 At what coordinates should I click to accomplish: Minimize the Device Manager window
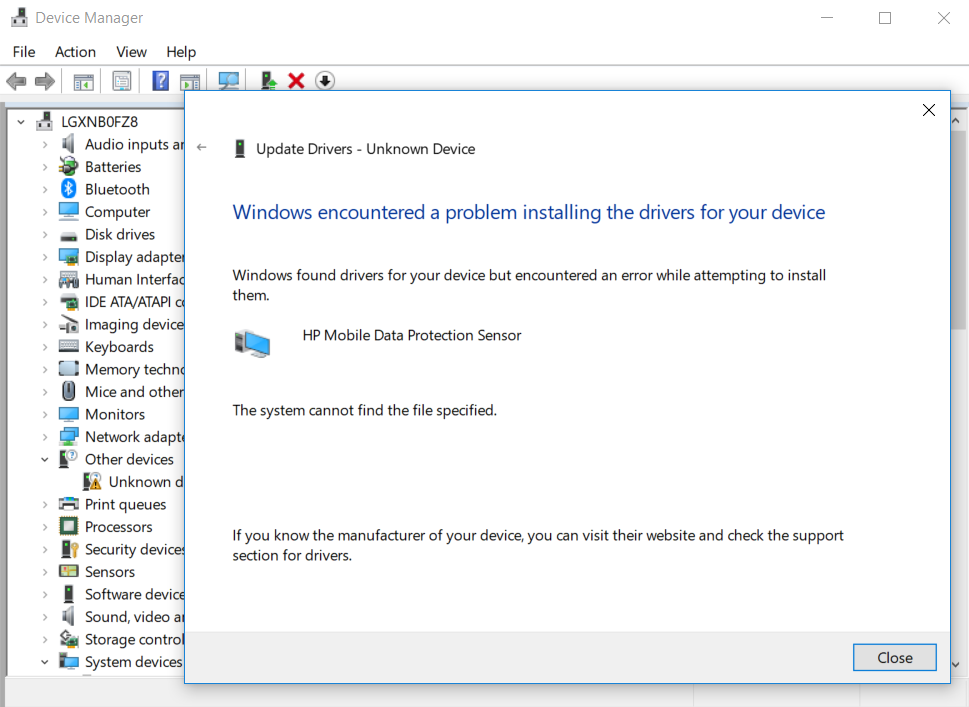(827, 18)
